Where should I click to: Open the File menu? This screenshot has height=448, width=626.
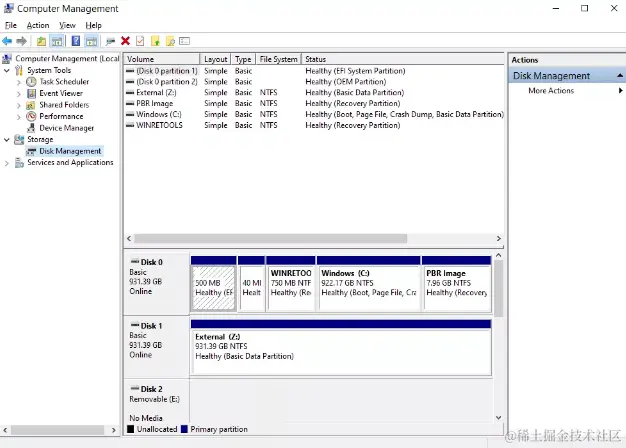(x=11, y=25)
